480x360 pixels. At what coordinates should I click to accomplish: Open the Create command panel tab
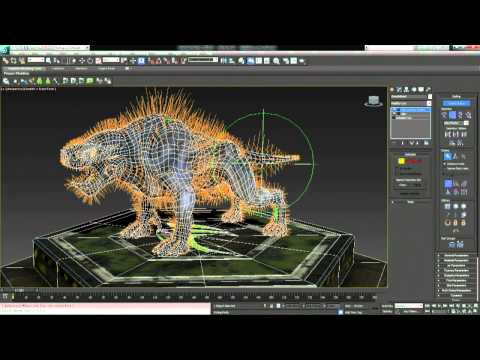coord(392,89)
